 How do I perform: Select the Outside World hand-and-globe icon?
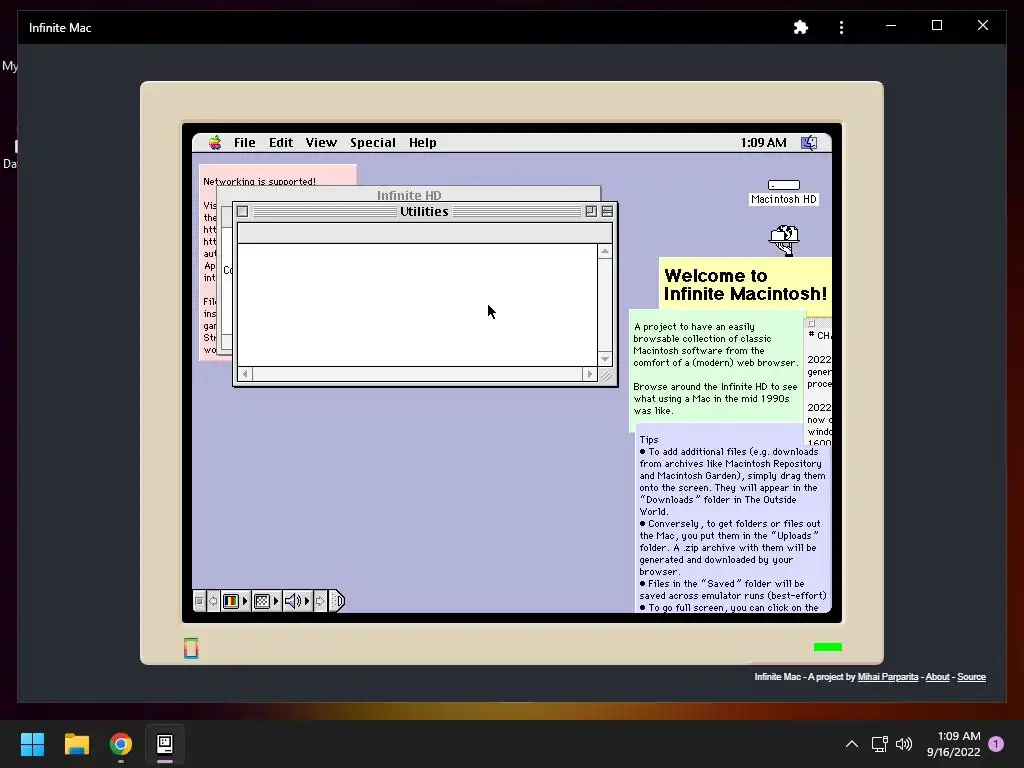pyautogui.click(x=784, y=240)
